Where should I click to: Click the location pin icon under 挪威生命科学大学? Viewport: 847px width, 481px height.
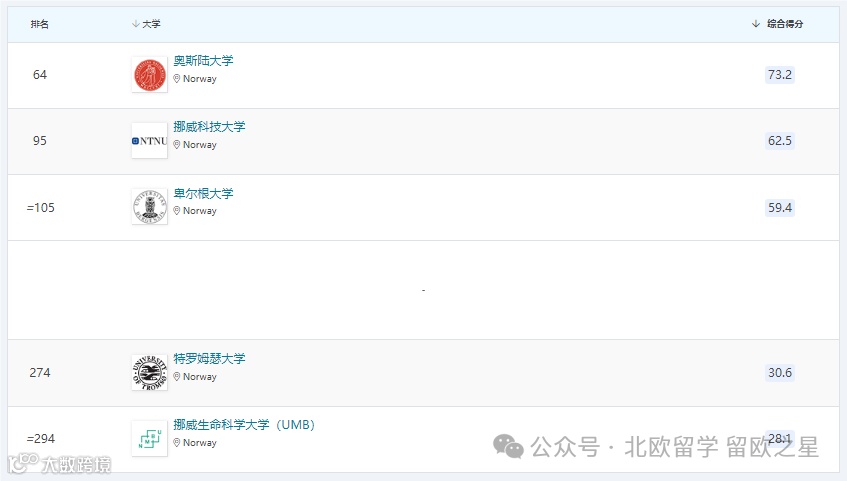pyautogui.click(x=177, y=443)
